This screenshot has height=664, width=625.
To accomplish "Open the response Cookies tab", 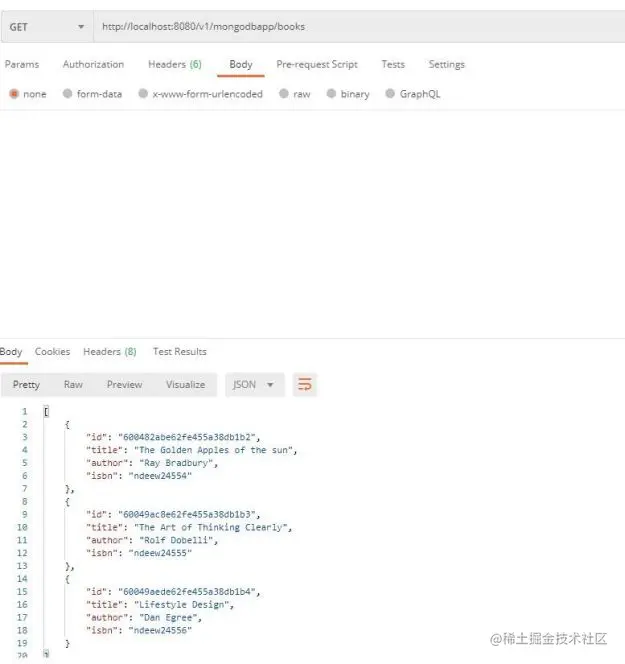I will 53,351.
